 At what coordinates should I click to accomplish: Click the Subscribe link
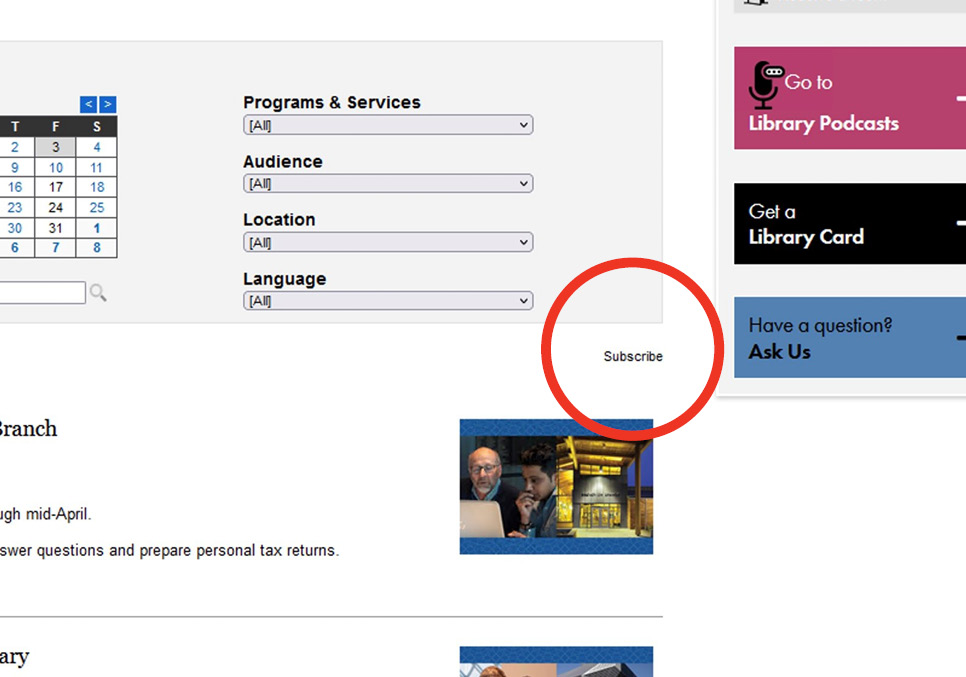pos(632,356)
